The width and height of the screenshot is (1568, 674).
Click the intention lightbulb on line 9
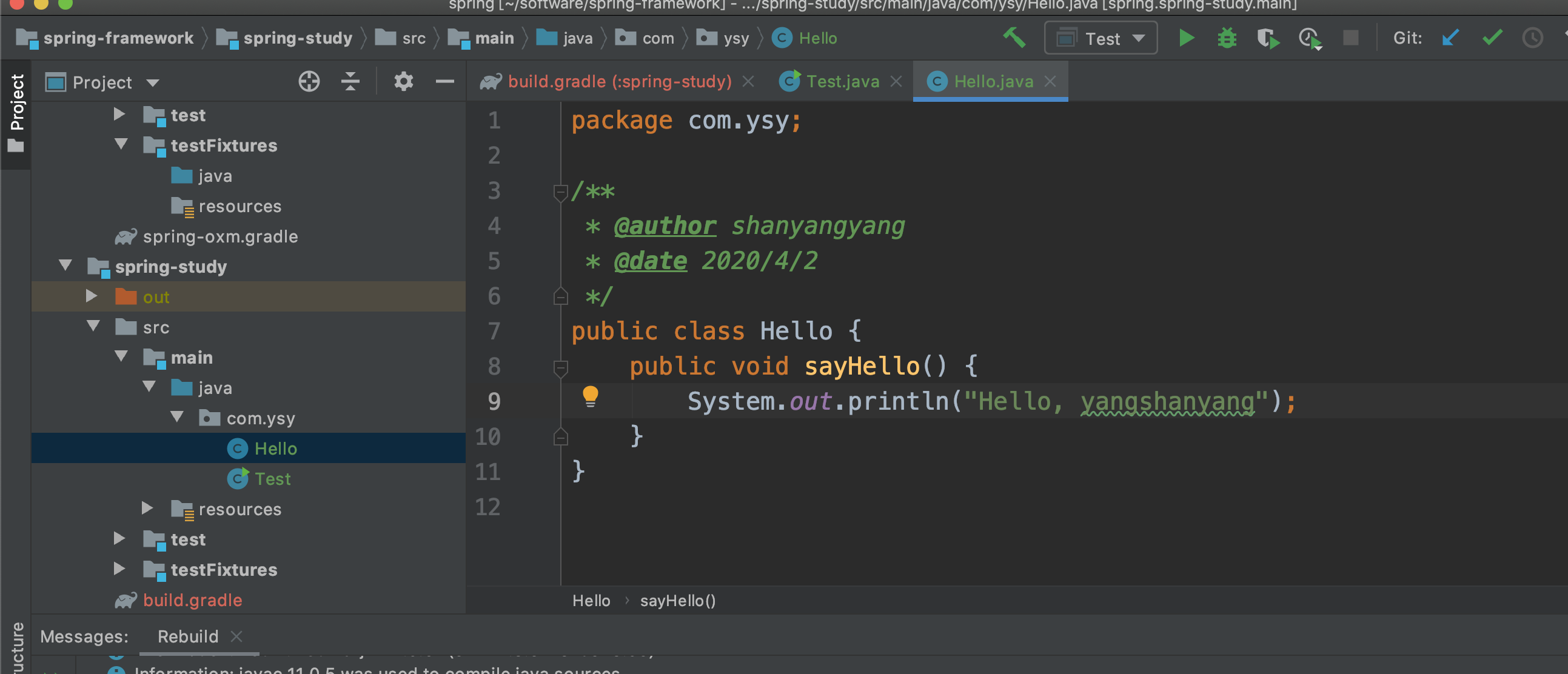(x=590, y=396)
